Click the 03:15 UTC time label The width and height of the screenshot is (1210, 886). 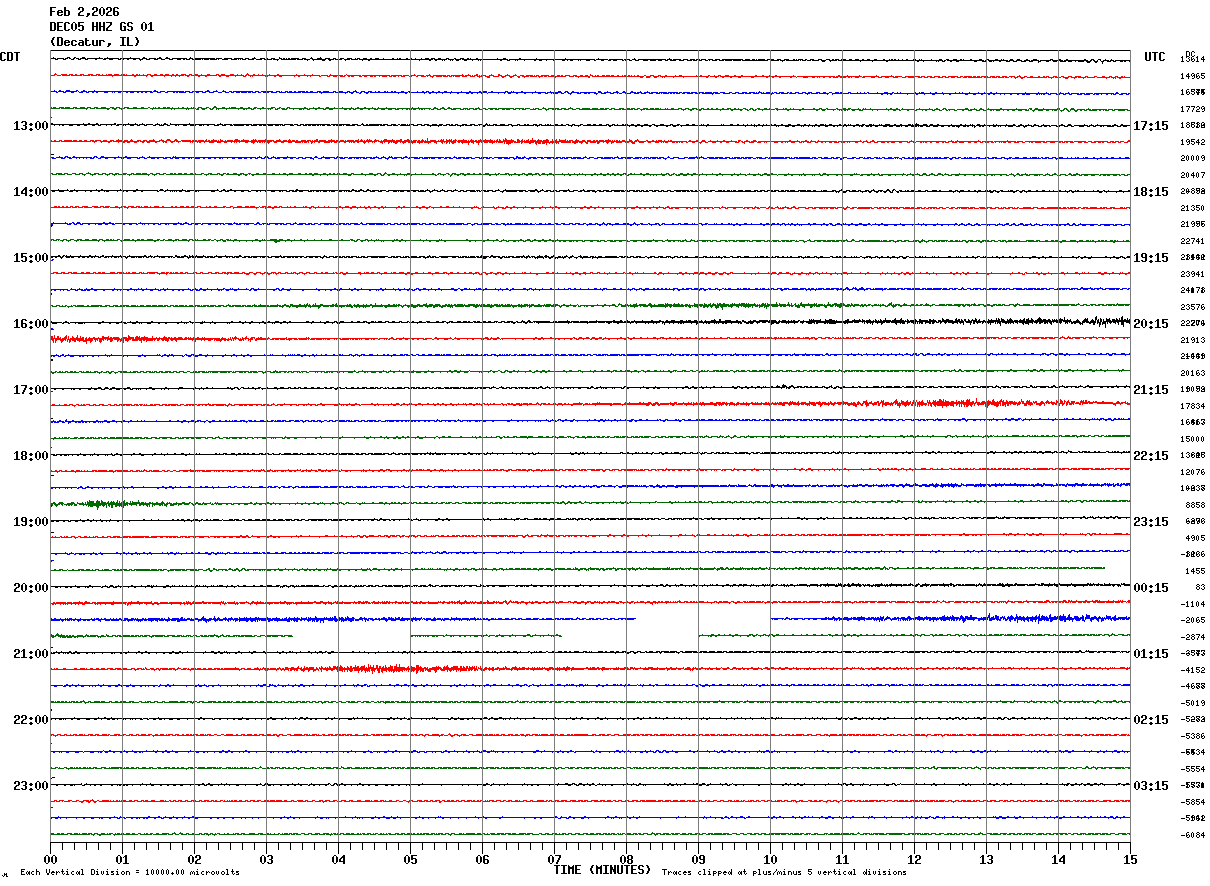tap(1151, 786)
